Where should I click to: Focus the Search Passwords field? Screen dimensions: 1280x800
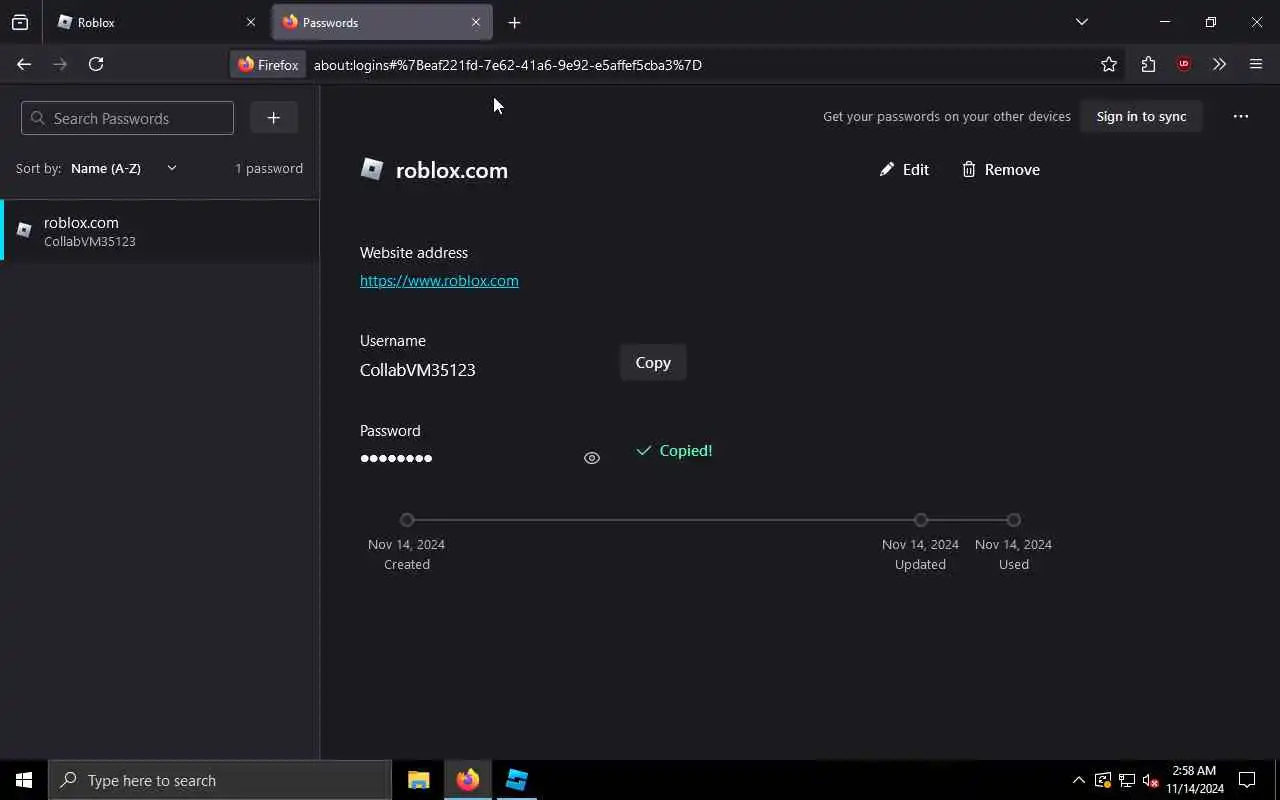pyautogui.click(x=127, y=118)
